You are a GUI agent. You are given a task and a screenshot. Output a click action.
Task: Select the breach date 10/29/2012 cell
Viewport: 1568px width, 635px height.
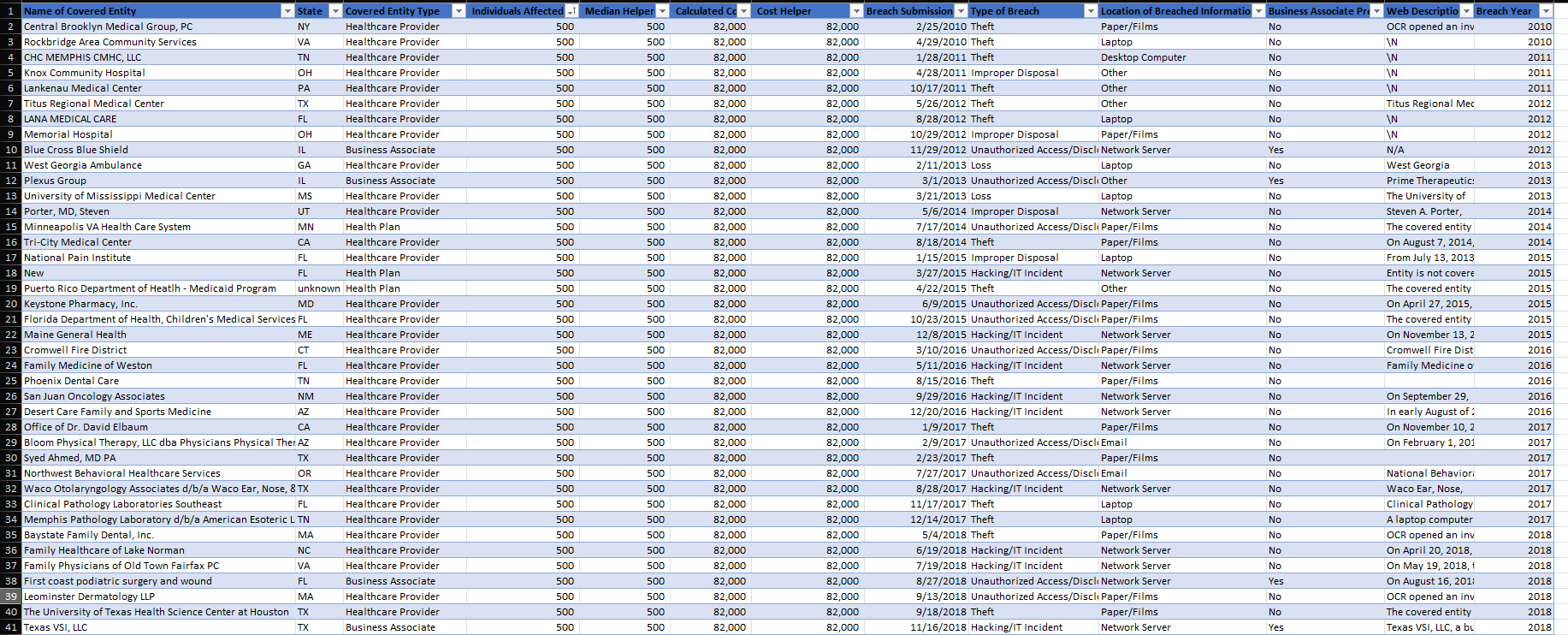[916, 134]
